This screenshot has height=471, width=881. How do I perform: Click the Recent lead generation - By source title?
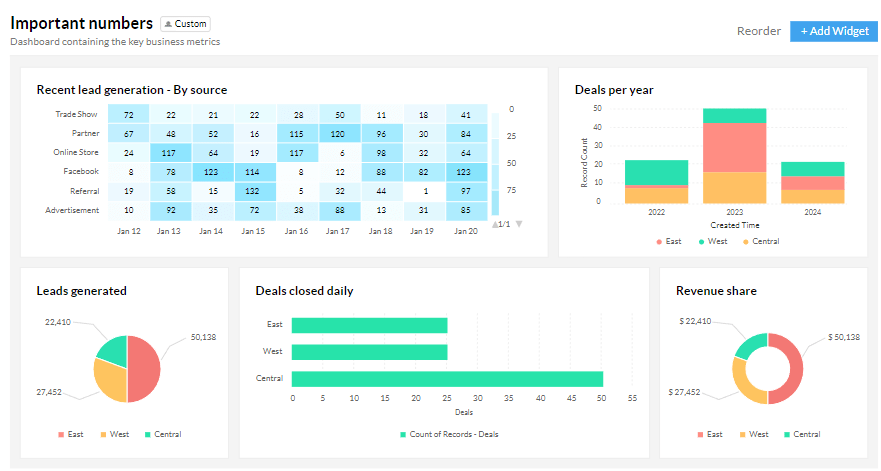coord(132,90)
